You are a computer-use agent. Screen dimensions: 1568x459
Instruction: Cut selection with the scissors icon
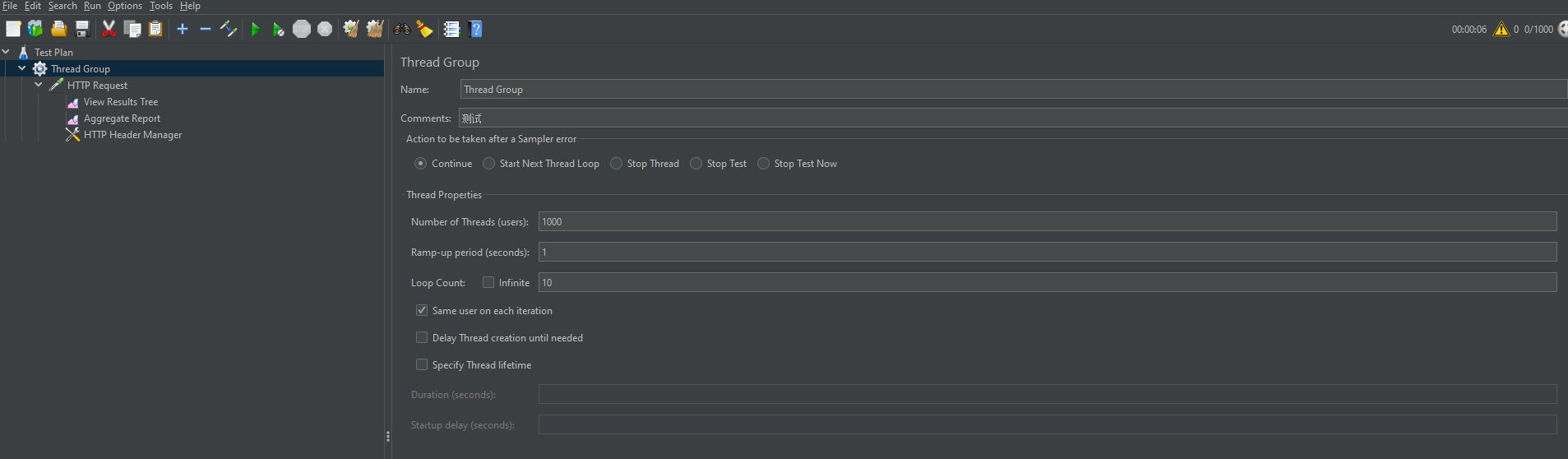click(109, 29)
